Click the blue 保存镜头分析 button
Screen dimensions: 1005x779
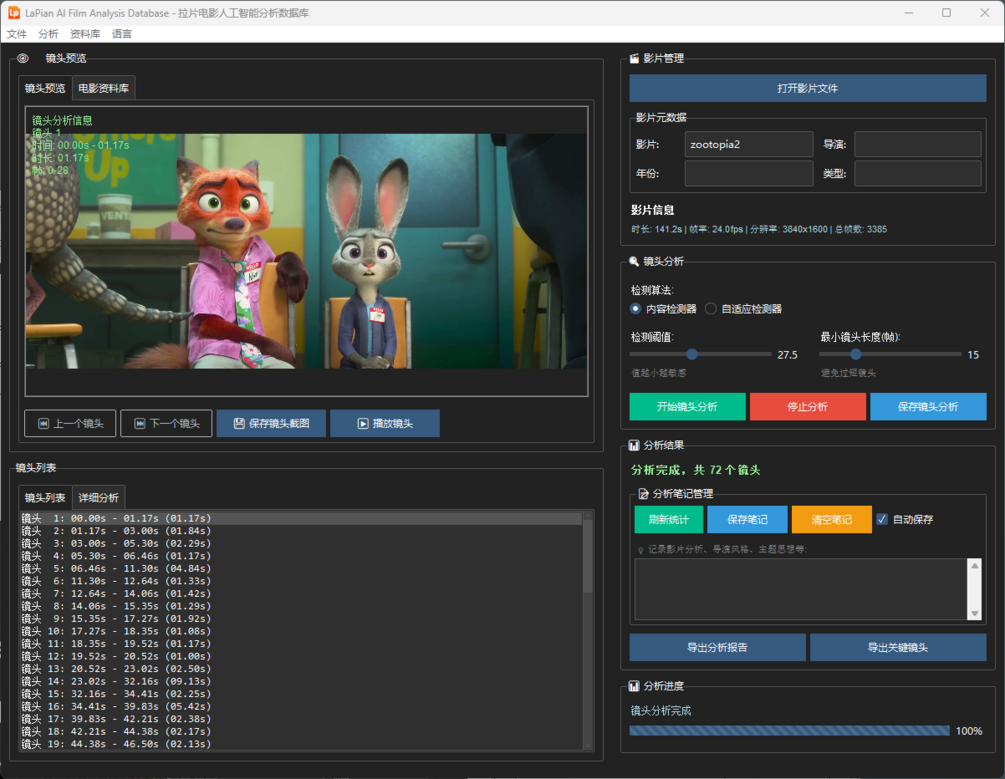928,406
